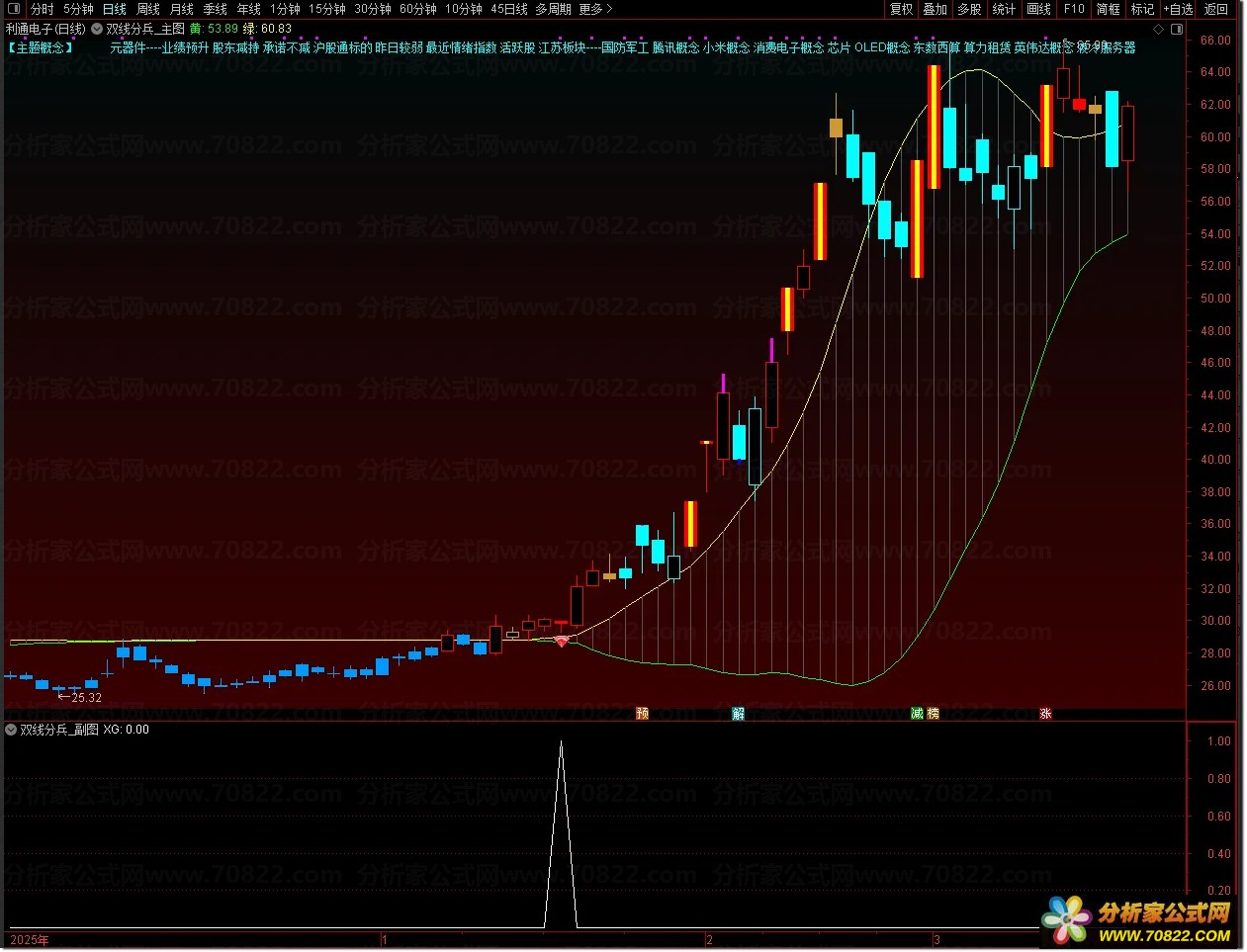Image resolution: width=1247 pixels, height=952 pixels.
Task: Click the 小米概念 concept tag
Action: [726, 47]
